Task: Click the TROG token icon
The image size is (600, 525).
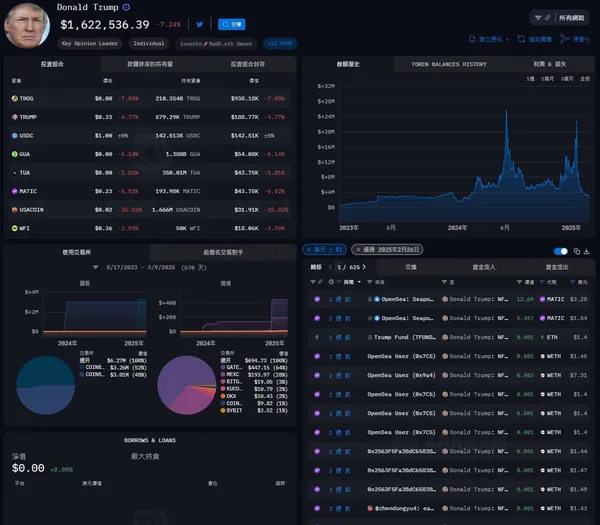Action: click(13, 99)
